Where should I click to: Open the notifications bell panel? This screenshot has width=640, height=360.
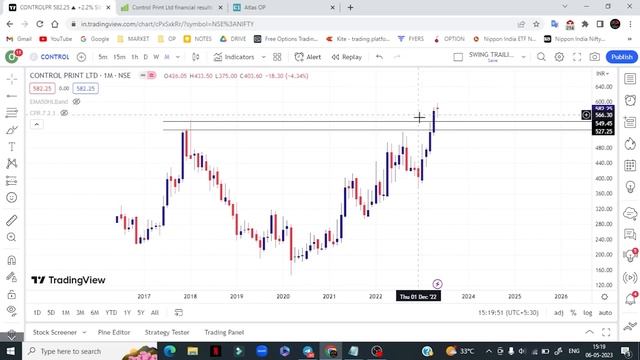[630, 299]
